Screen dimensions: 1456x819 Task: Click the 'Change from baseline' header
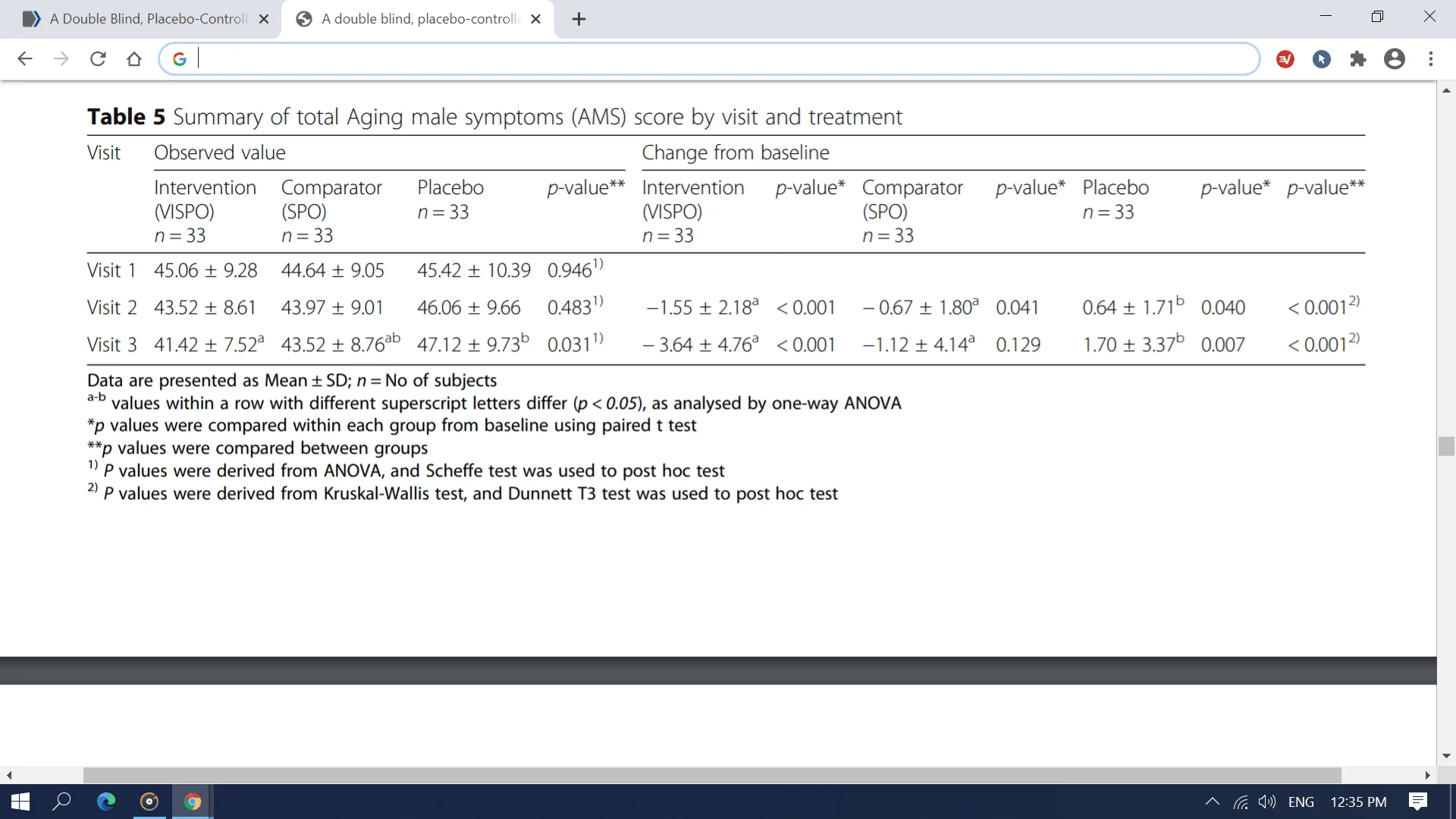tap(736, 152)
